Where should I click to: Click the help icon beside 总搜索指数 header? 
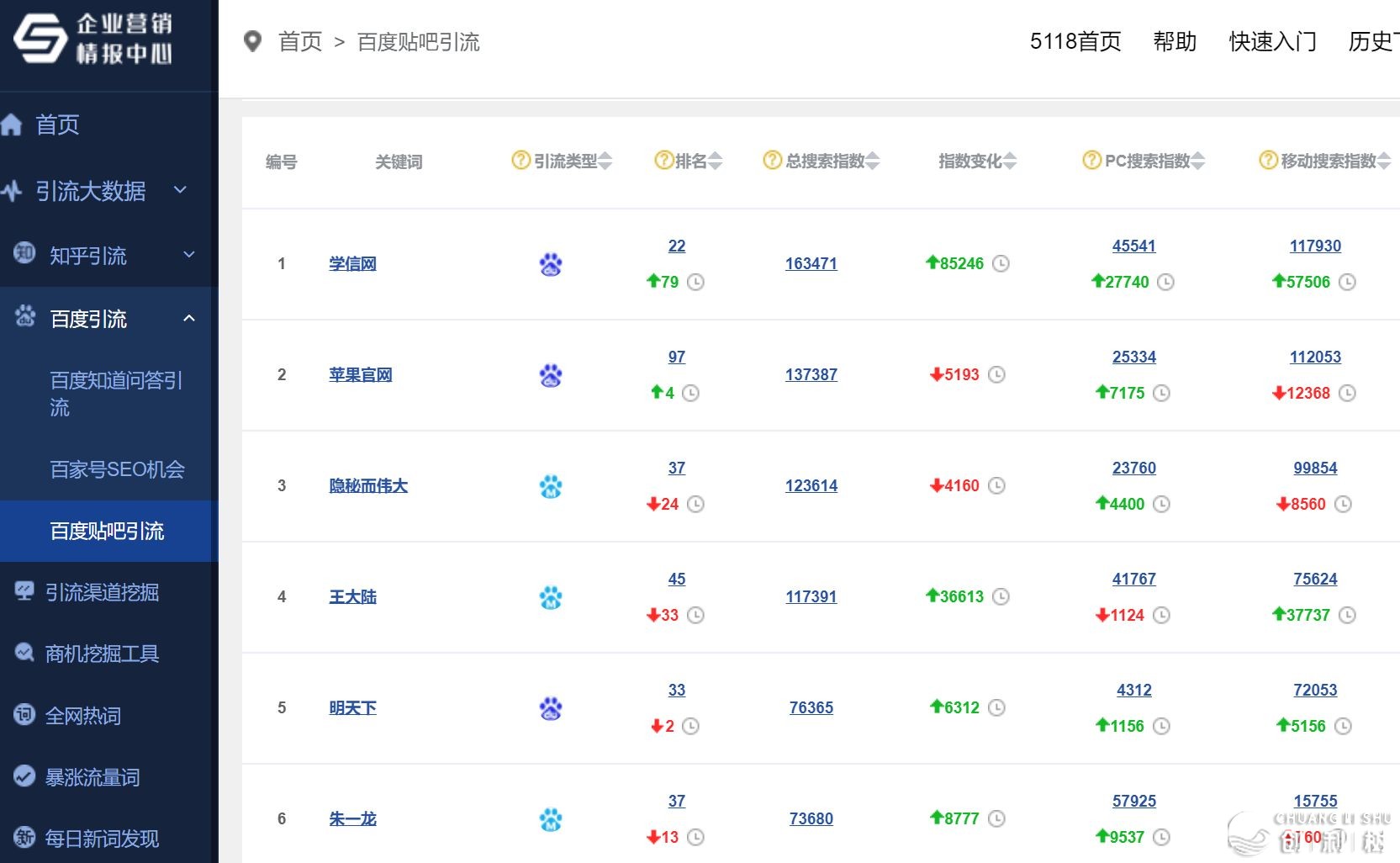tap(772, 160)
